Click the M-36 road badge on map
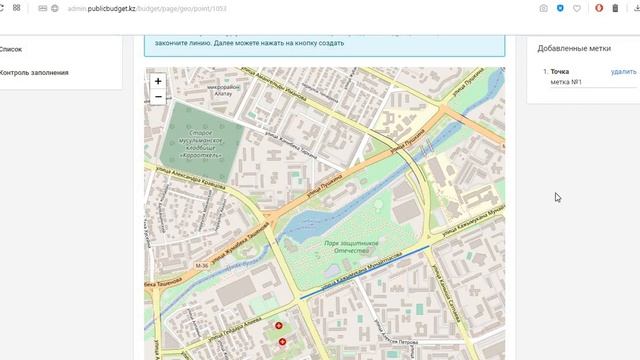This screenshot has height=360, width=640. point(202,265)
